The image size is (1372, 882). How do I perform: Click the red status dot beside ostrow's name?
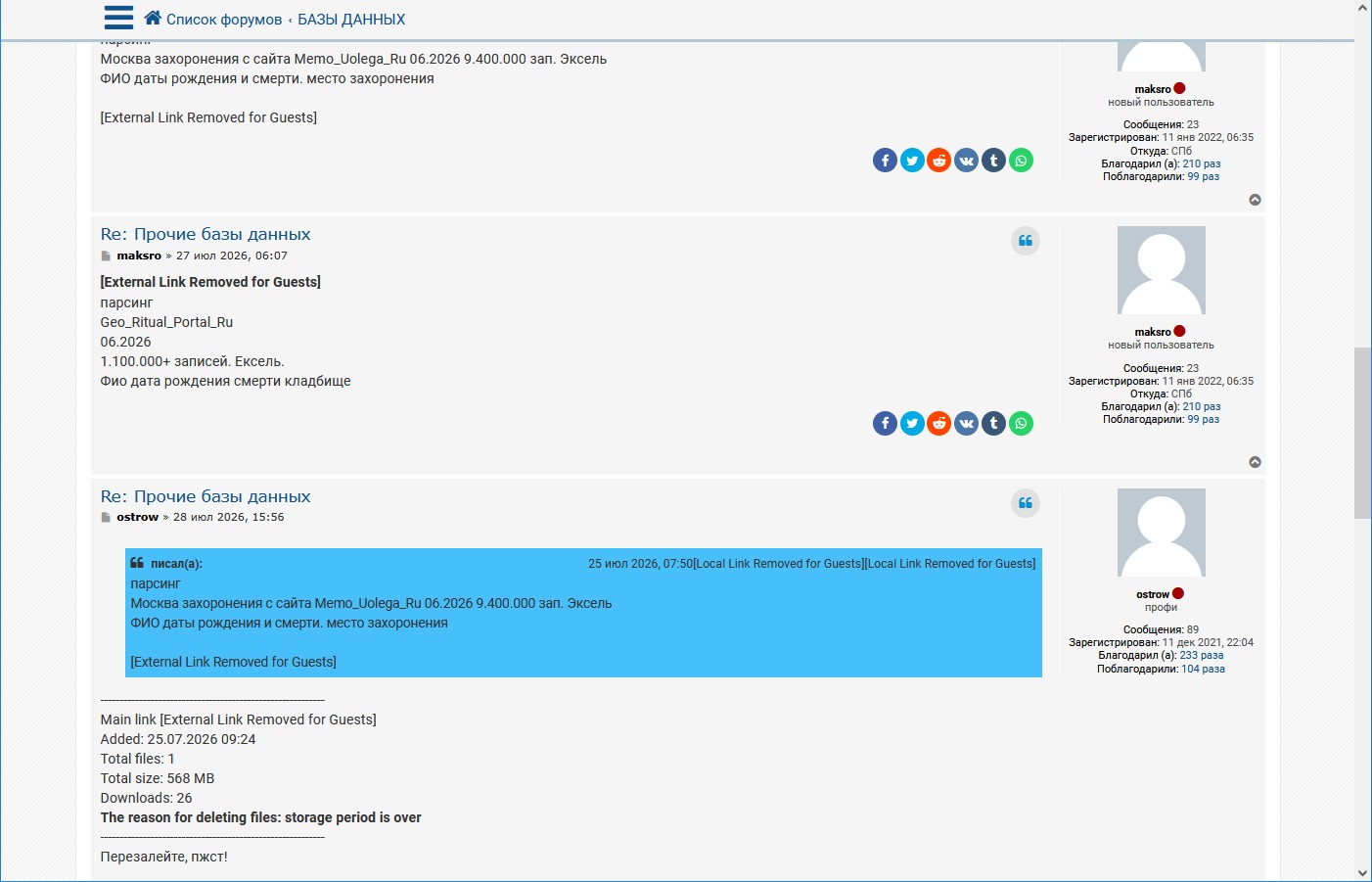pyautogui.click(x=1178, y=593)
